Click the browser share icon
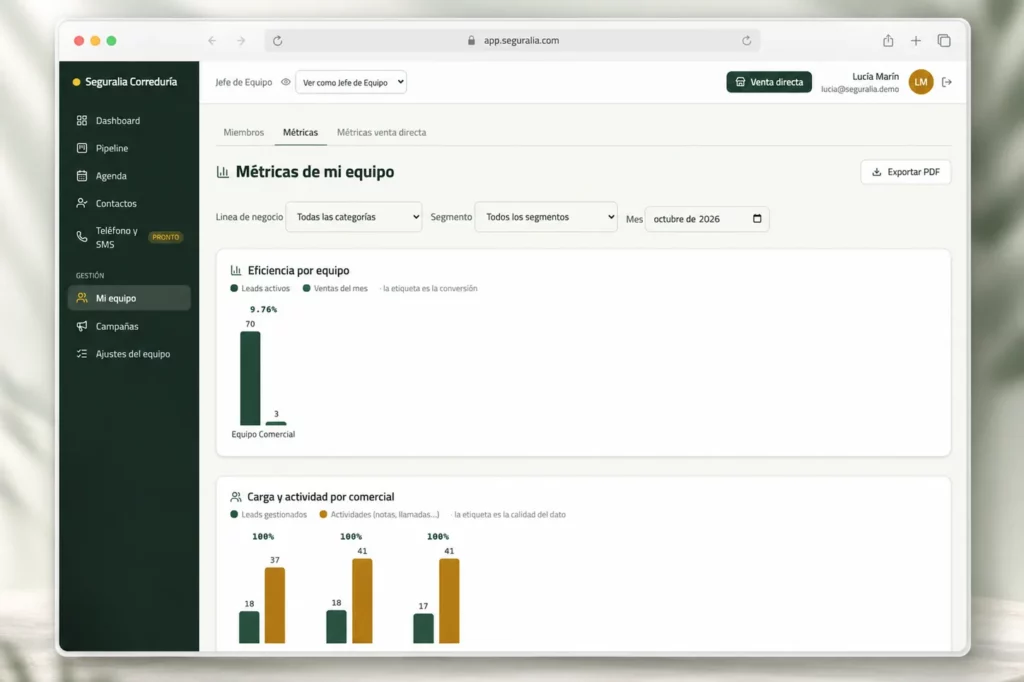Viewport: 1024px width, 682px height. click(x=888, y=41)
